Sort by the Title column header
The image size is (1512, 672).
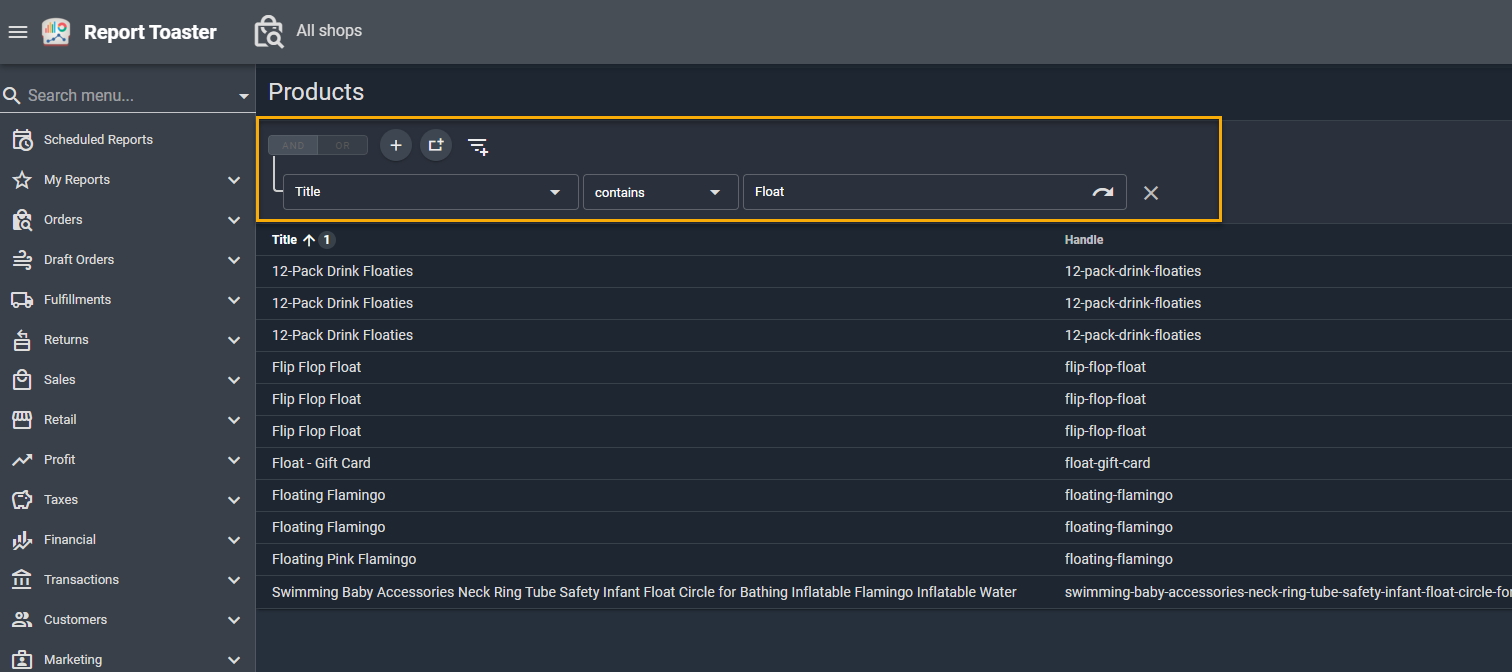285,240
